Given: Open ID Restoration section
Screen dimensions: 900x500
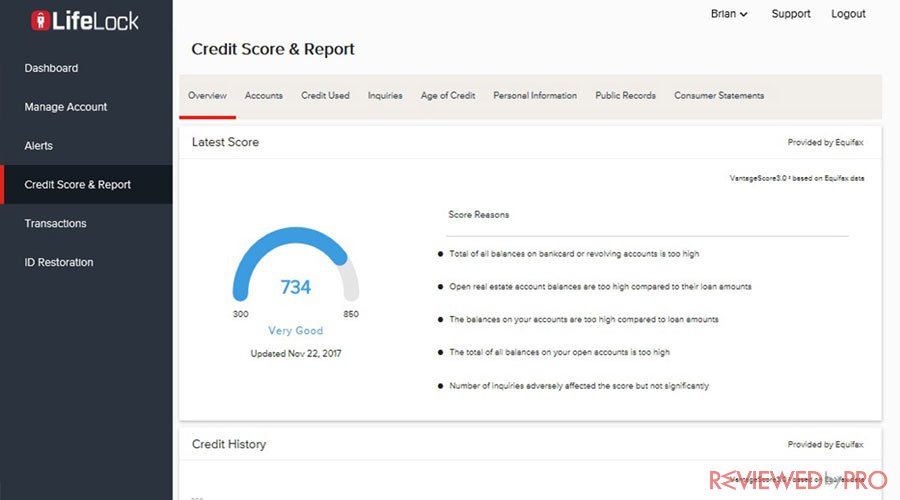Looking at the screenshot, I should [x=59, y=262].
